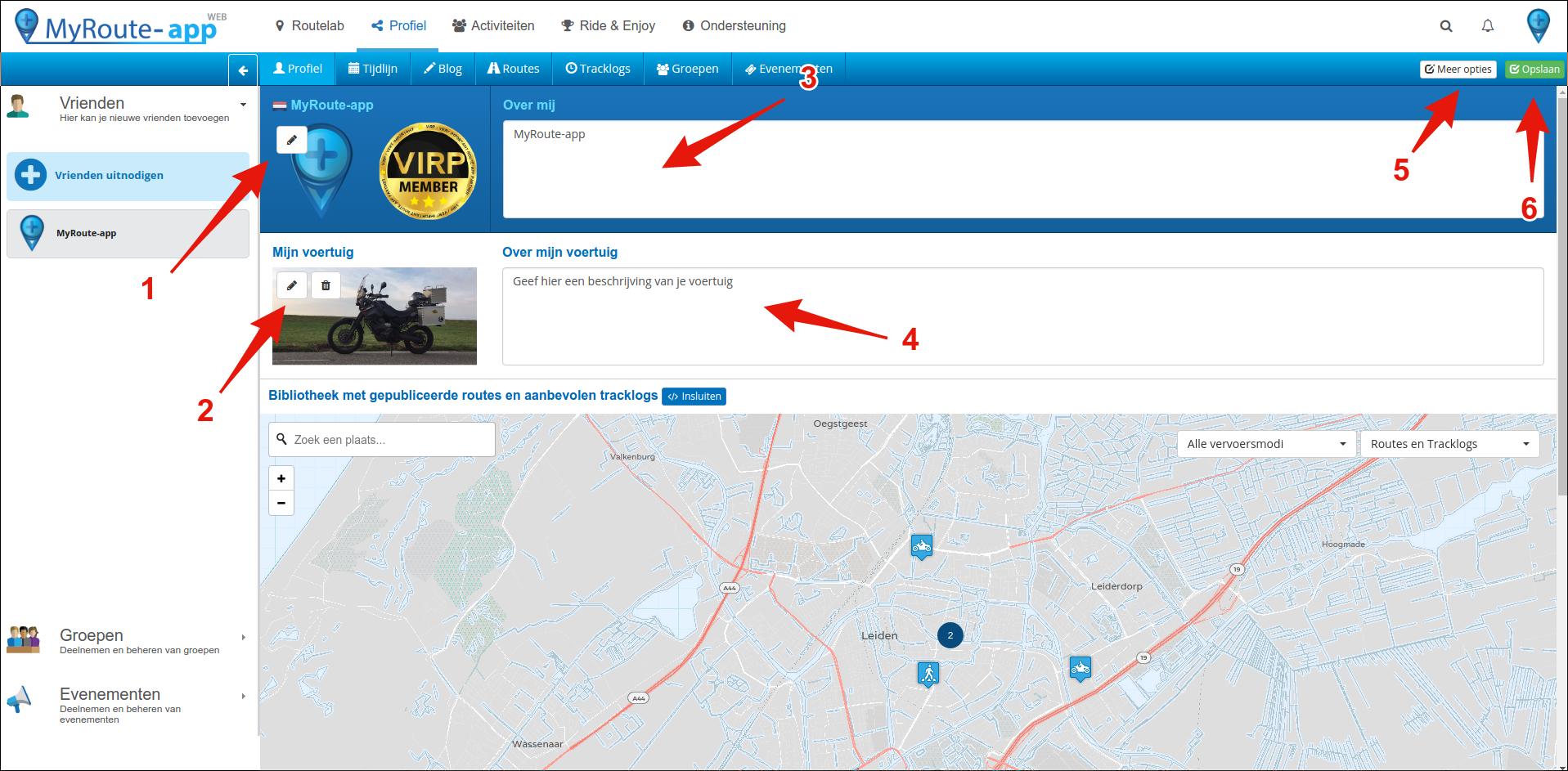The height and width of the screenshot is (771, 1568).
Task: Switch to the Tijdlijn tab
Action: click(373, 69)
